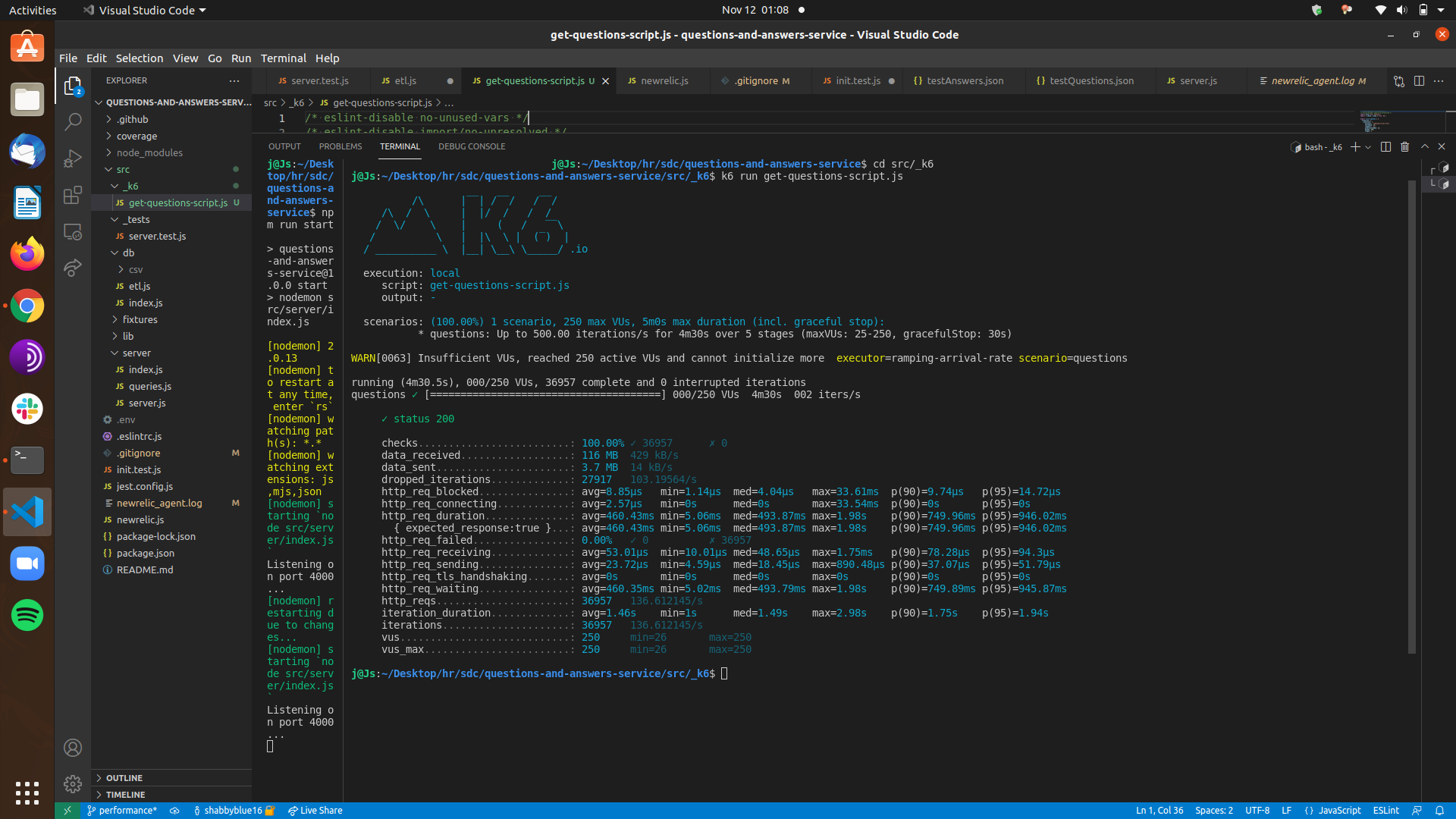Split the editor to the right
This screenshot has height=819, width=1456.
click(1419, 81)
